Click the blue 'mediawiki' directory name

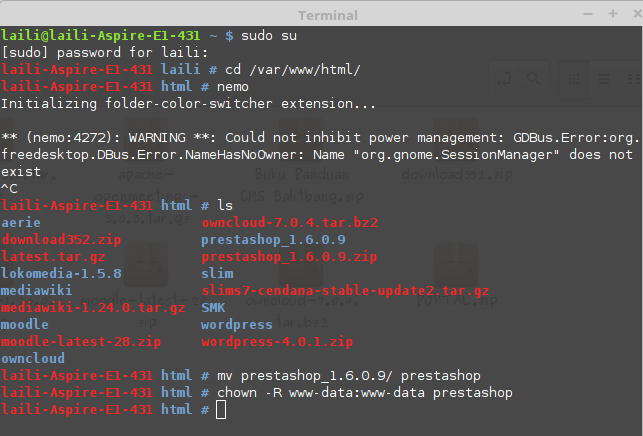[x=36, y=291]
